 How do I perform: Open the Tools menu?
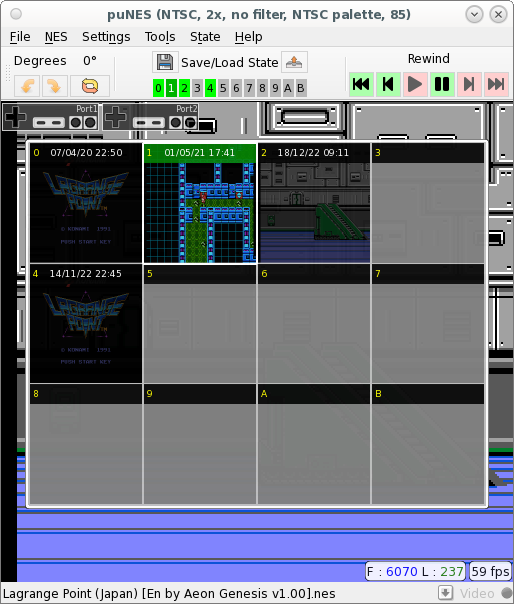pos(160,37)
